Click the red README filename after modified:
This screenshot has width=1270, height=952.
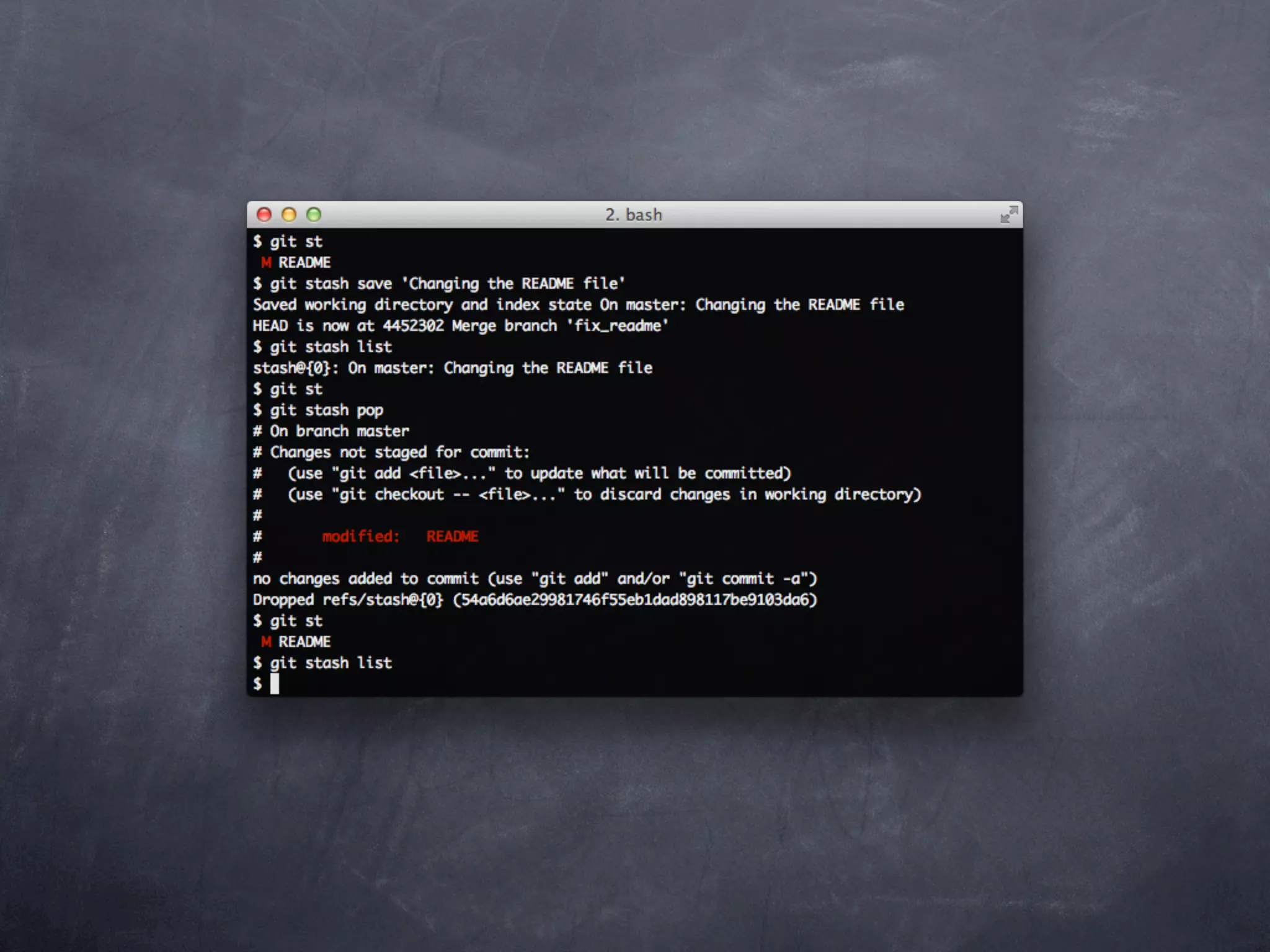pyautogui.click(x=452, y=537)
